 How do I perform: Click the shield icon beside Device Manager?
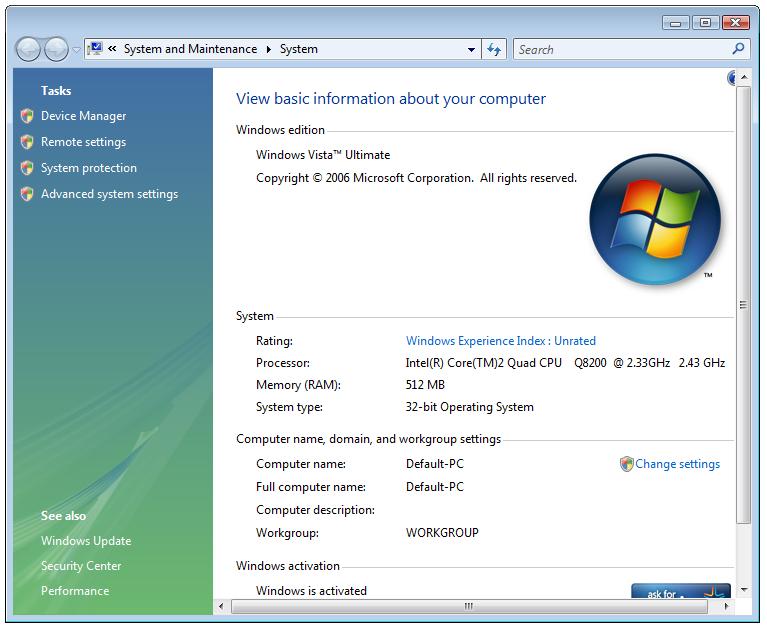pyautogui.click(x=27, y=116)
